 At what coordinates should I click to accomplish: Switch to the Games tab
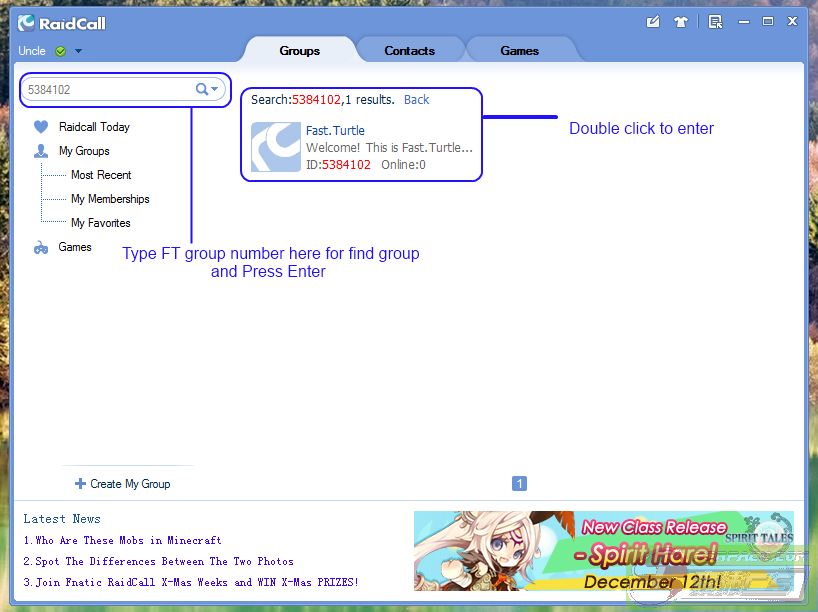pyautogui.click(x=519, y=51)
